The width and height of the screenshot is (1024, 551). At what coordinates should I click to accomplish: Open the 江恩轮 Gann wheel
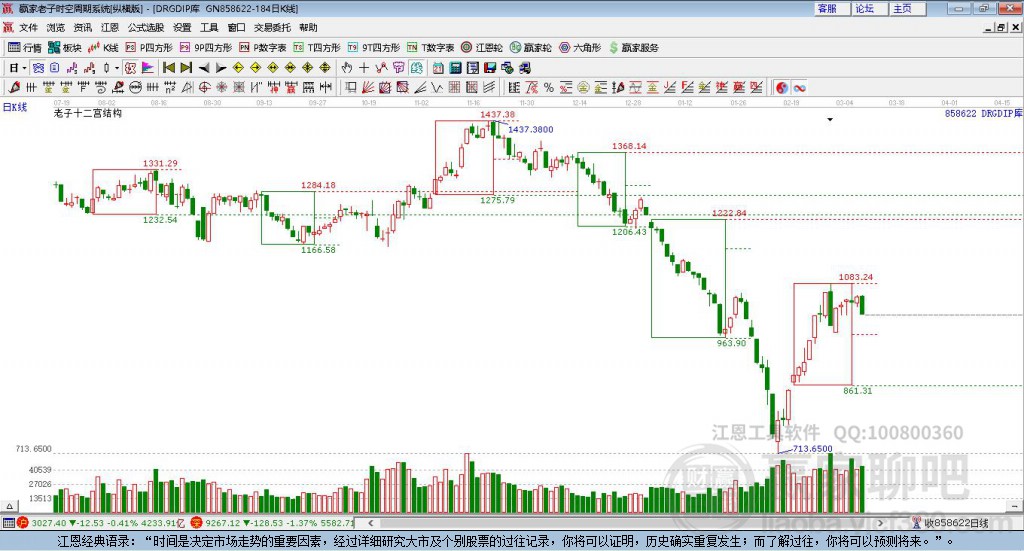pos(482,48)
